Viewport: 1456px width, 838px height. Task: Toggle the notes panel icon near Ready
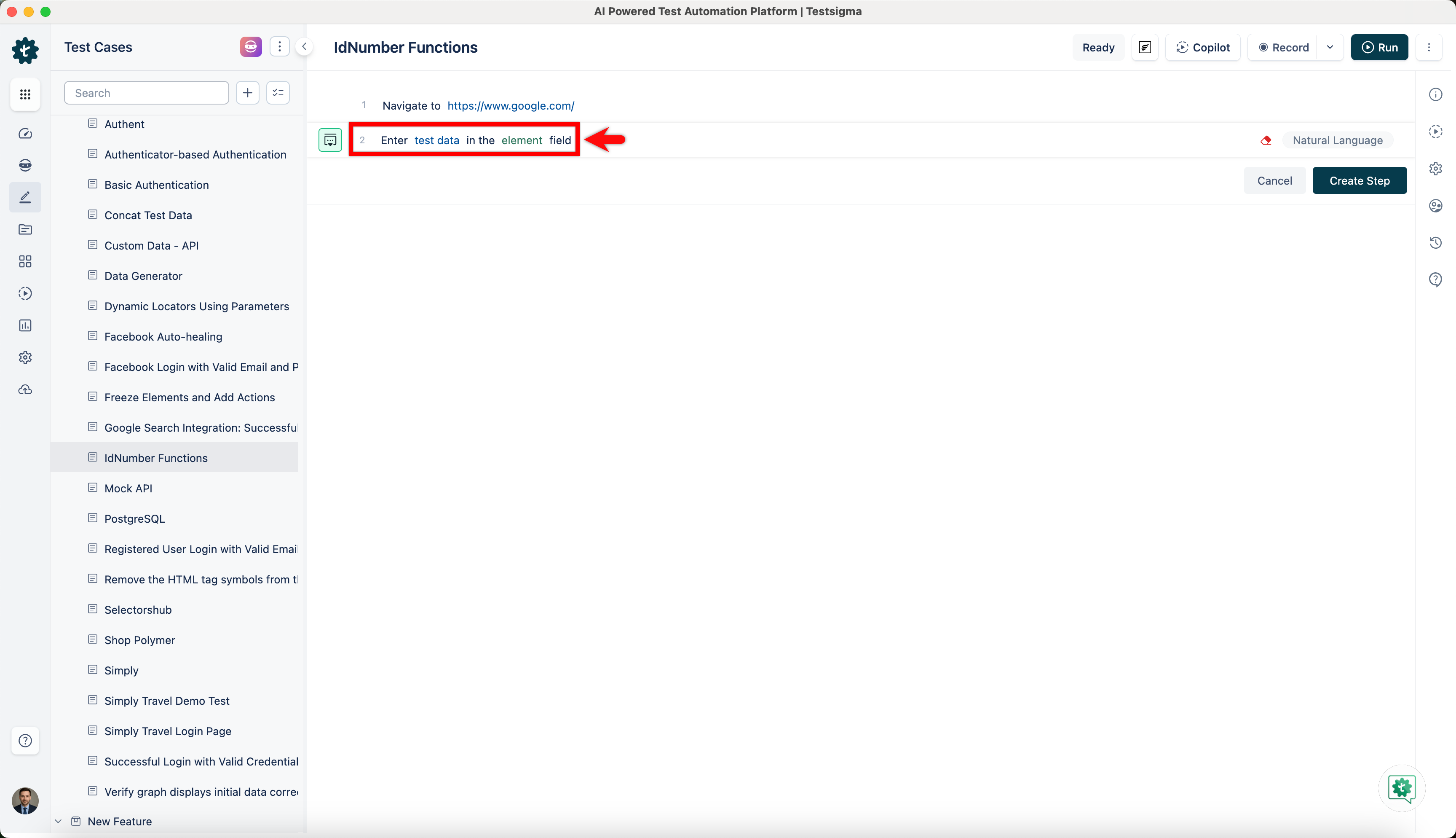(1144, 47)
